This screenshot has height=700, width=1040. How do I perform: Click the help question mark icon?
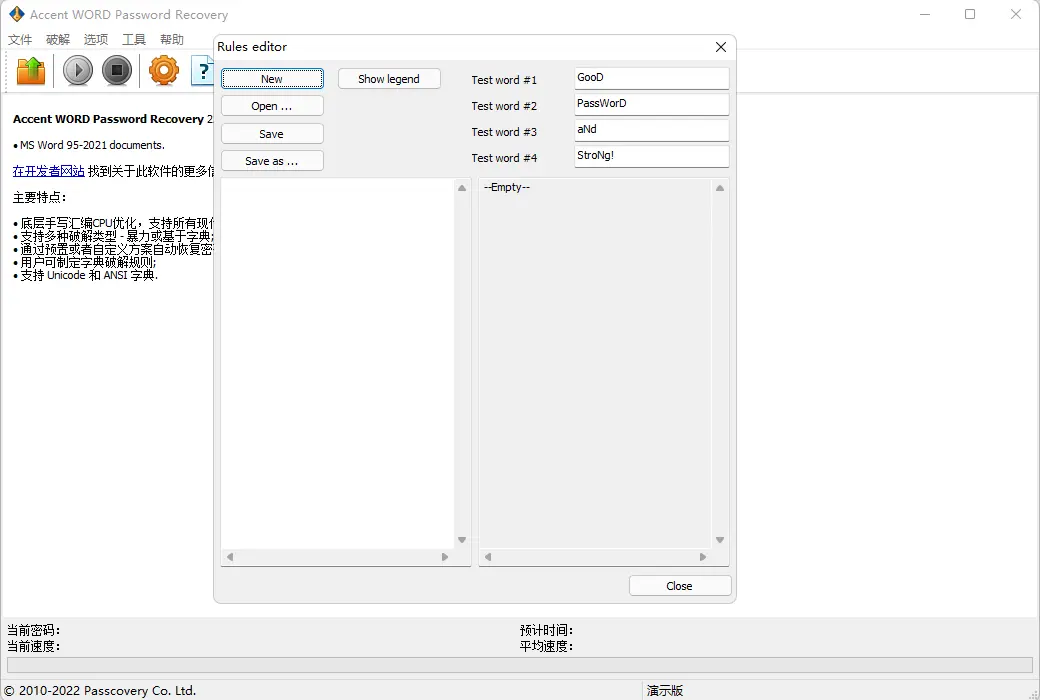(202, 70)
